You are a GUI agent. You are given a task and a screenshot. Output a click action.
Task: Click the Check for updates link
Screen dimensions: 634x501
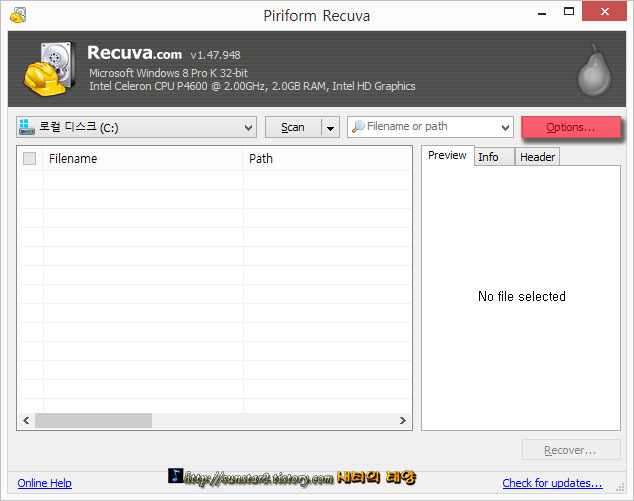click(x=552, y=483)
